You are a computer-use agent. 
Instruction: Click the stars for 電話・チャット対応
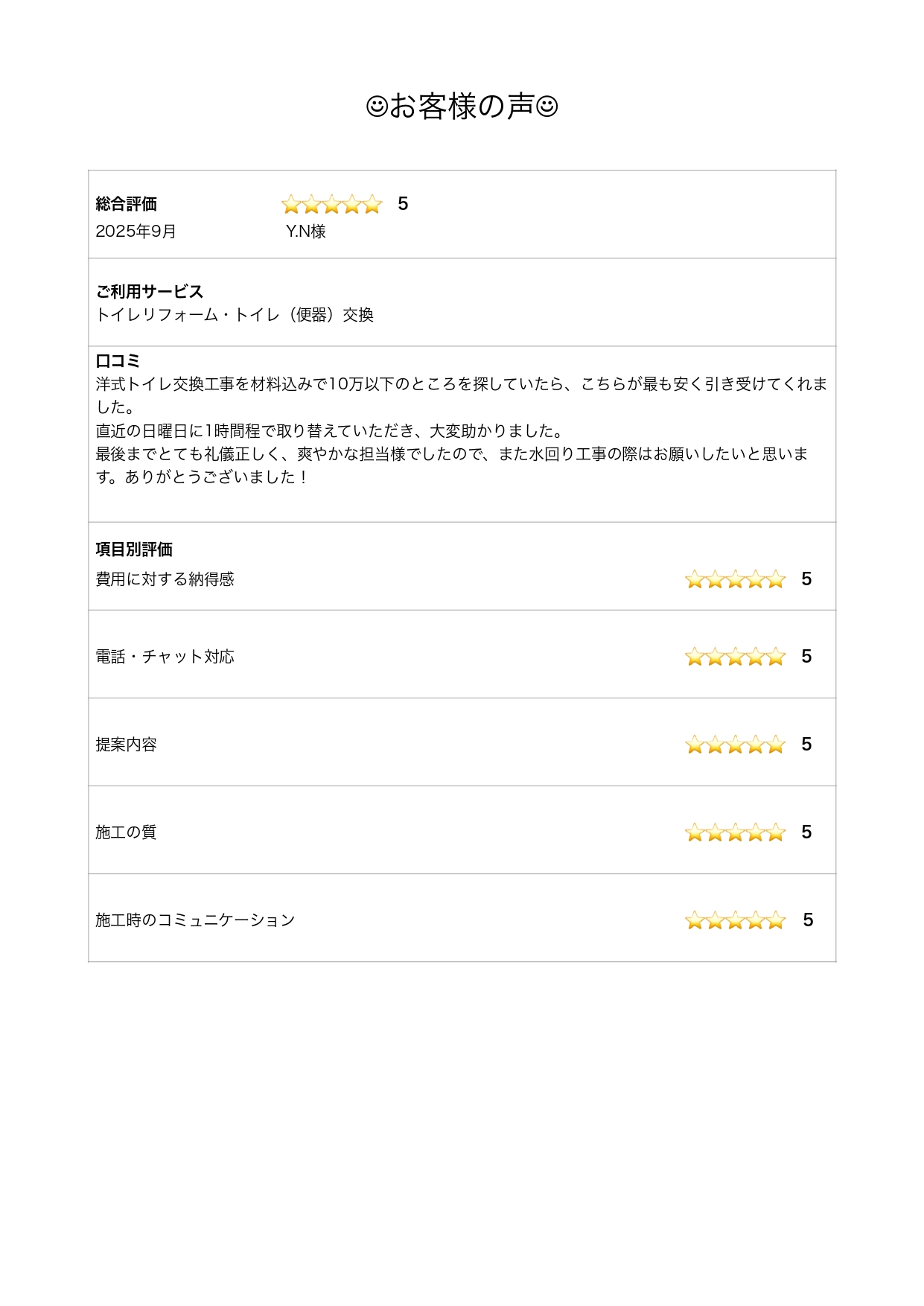pos(735,657)
